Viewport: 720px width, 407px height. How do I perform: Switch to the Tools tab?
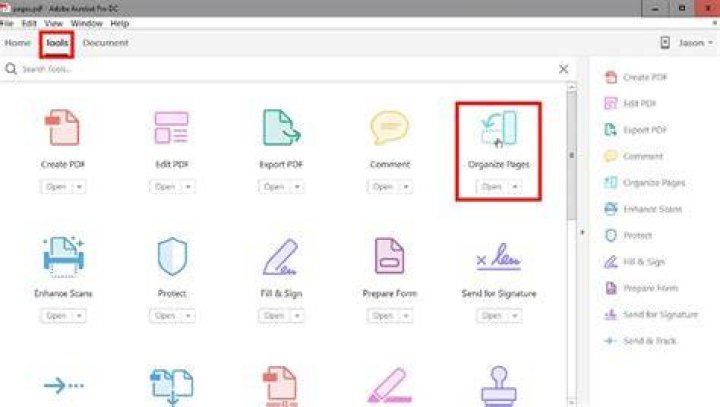coord(57,43)
